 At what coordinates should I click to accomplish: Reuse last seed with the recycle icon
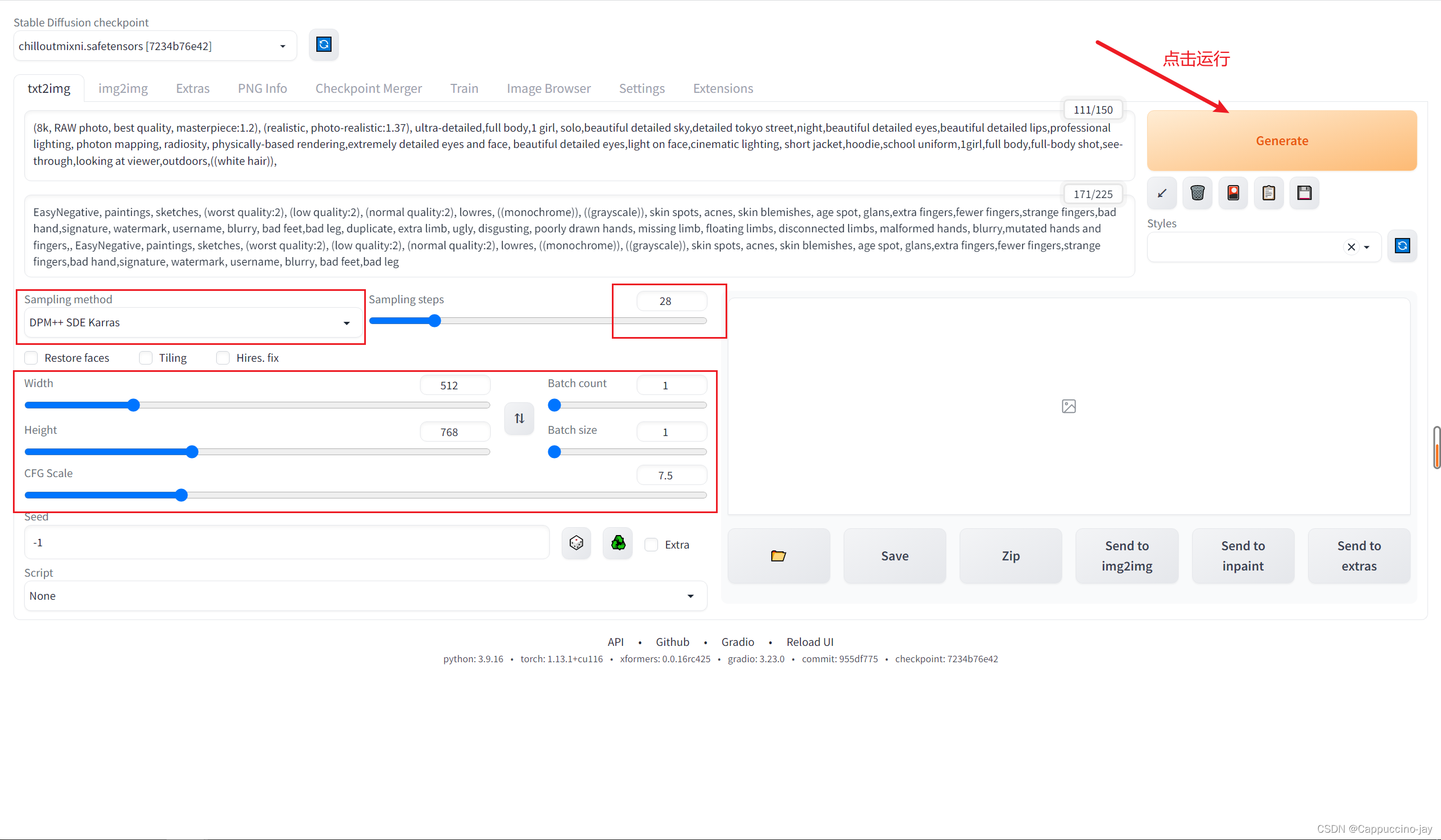pos(617,543)
